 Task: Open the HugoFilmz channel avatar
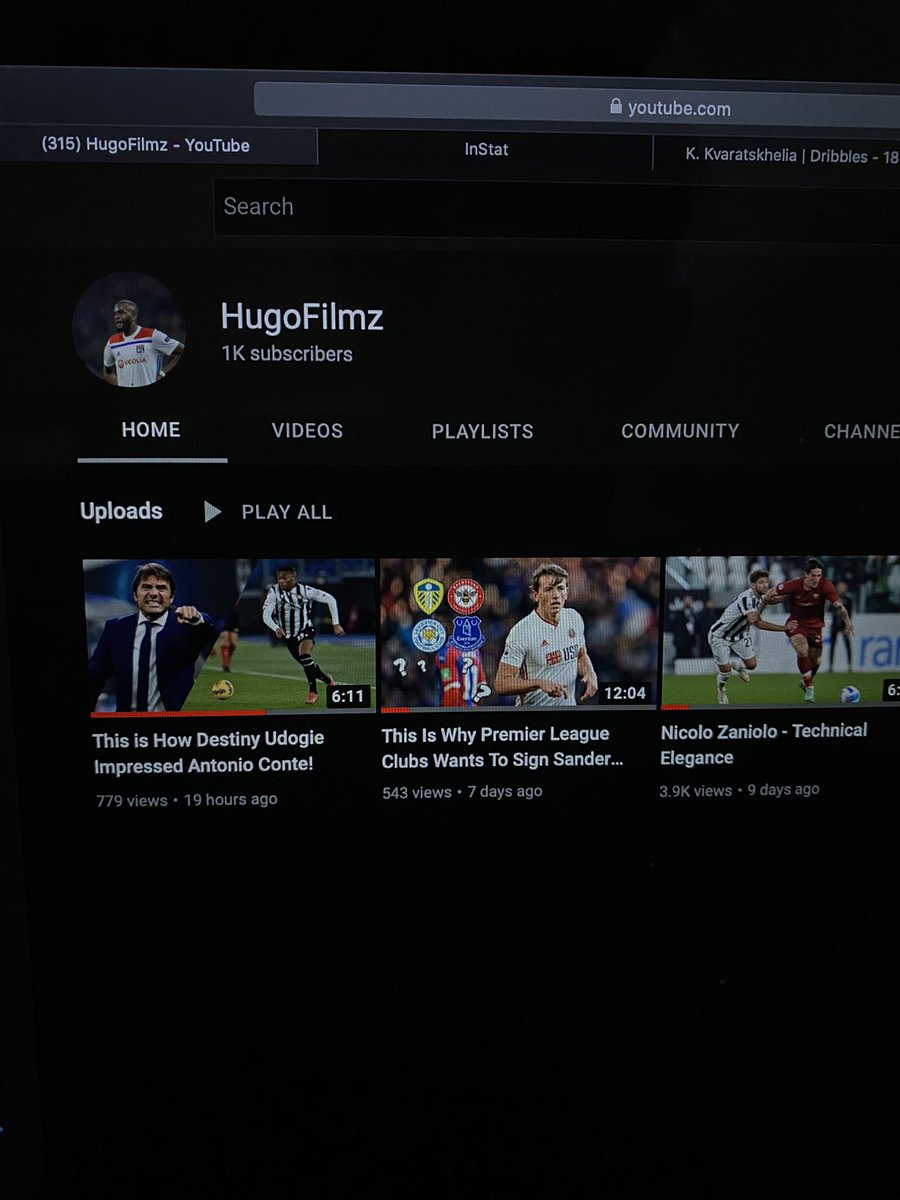(x=129, y=329)
